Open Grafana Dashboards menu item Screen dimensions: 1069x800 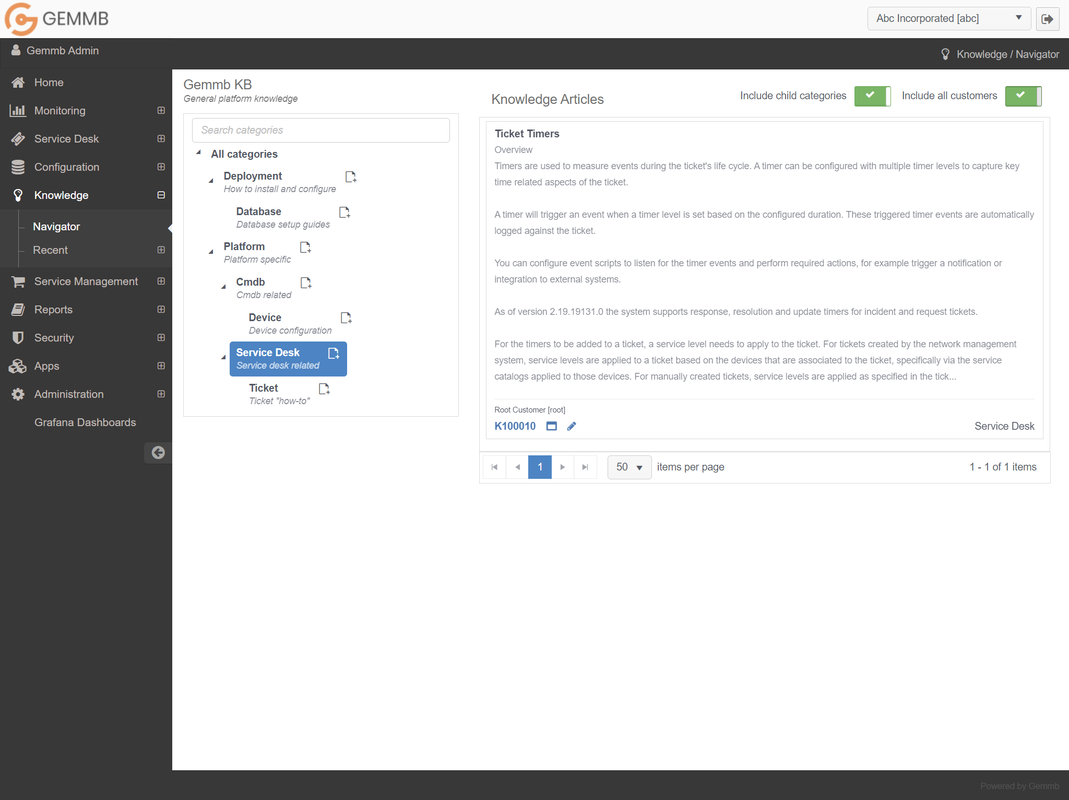86,423
